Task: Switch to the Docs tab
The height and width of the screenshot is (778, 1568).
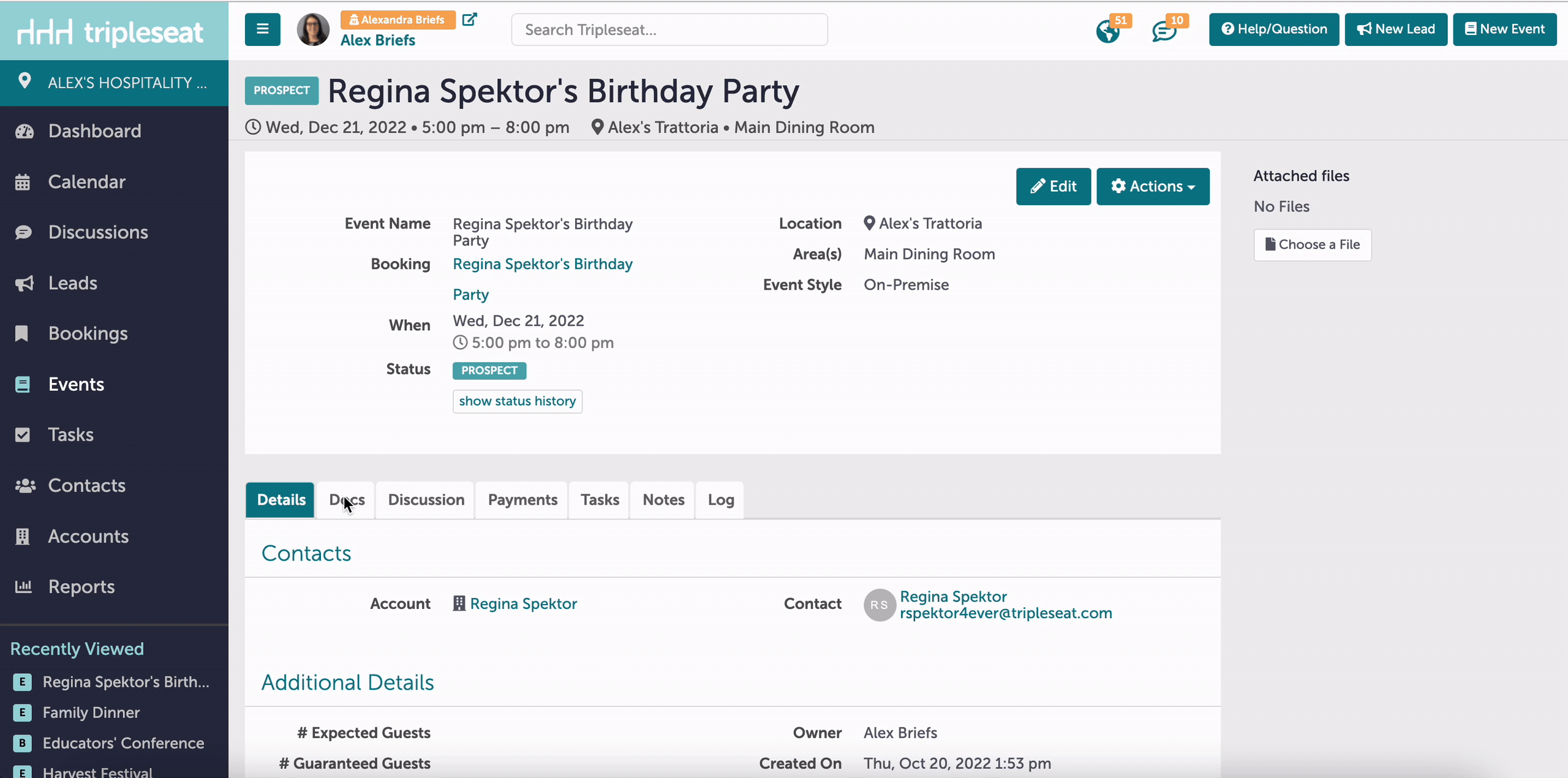Action: pos(347,500)
